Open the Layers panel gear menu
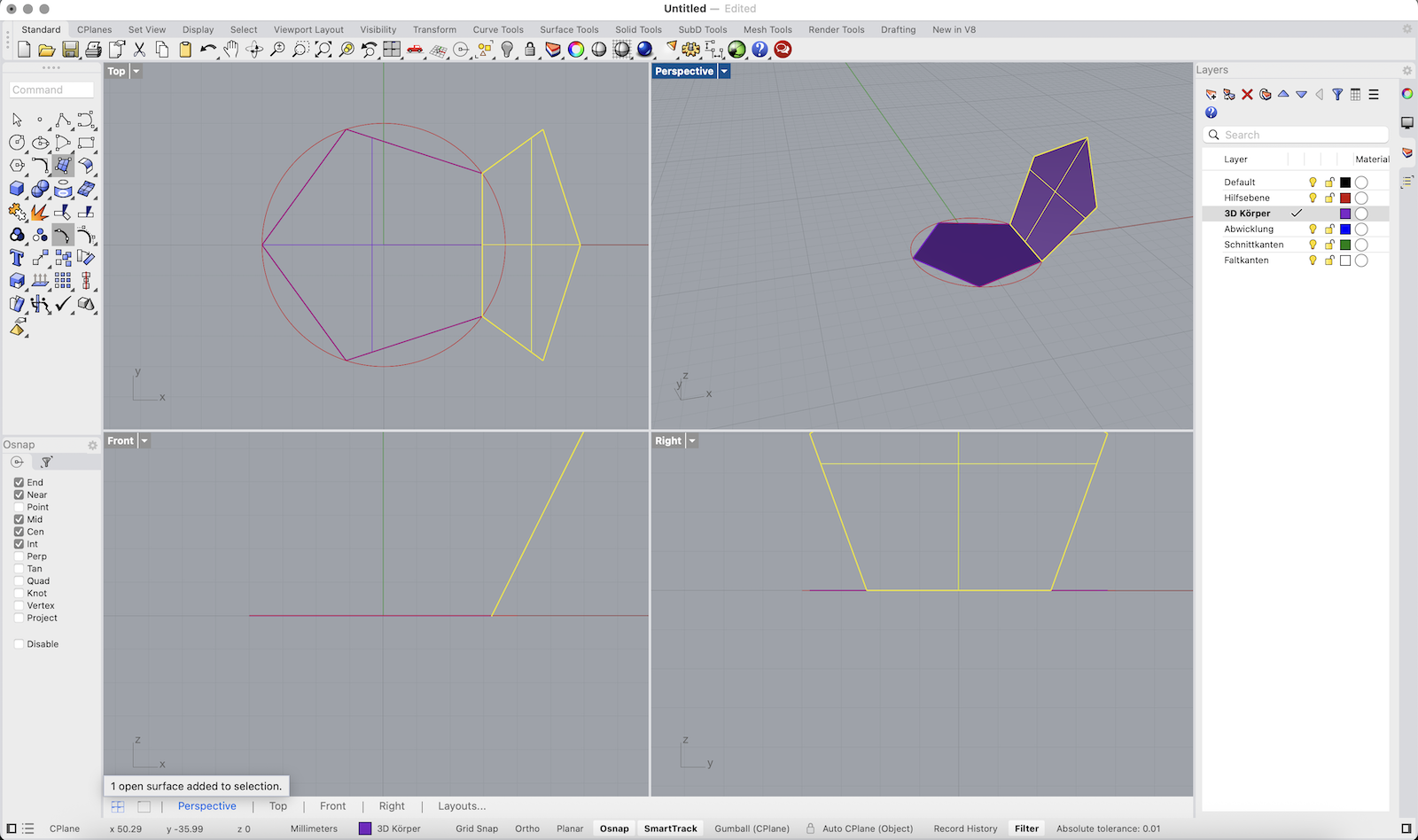Image resolution: width=1418 pixels, height=840 pixels. click(x=1406, y=71)
